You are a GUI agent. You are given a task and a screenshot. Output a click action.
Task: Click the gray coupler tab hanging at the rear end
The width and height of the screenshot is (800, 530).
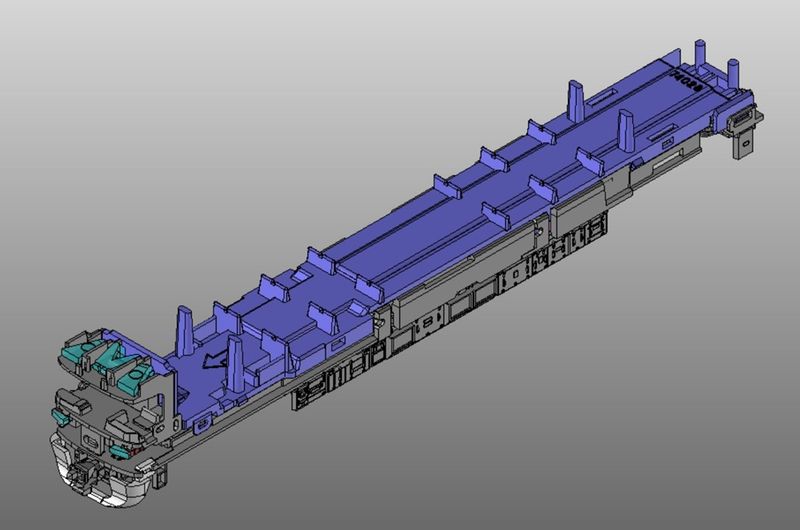745,141
